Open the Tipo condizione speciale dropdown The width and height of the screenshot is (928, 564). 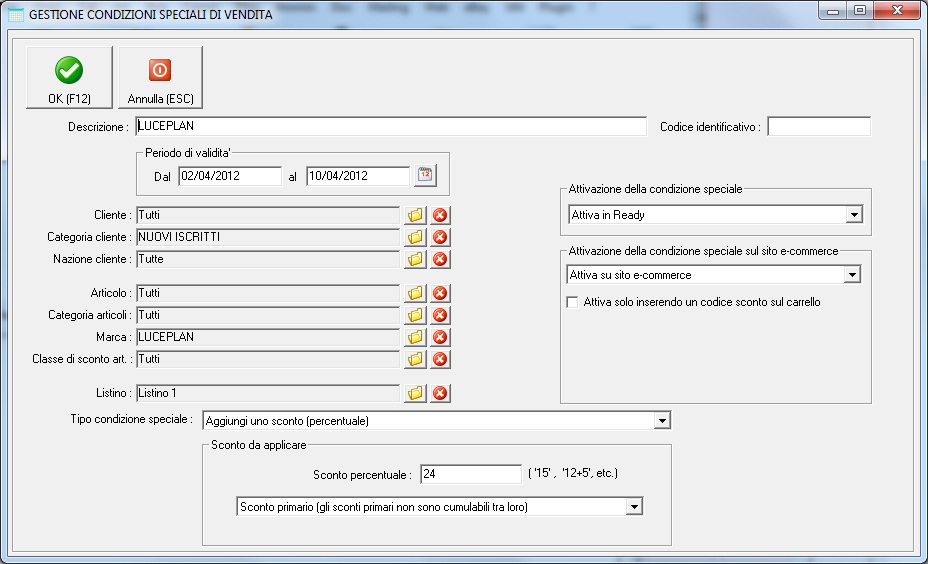point(662,421)
